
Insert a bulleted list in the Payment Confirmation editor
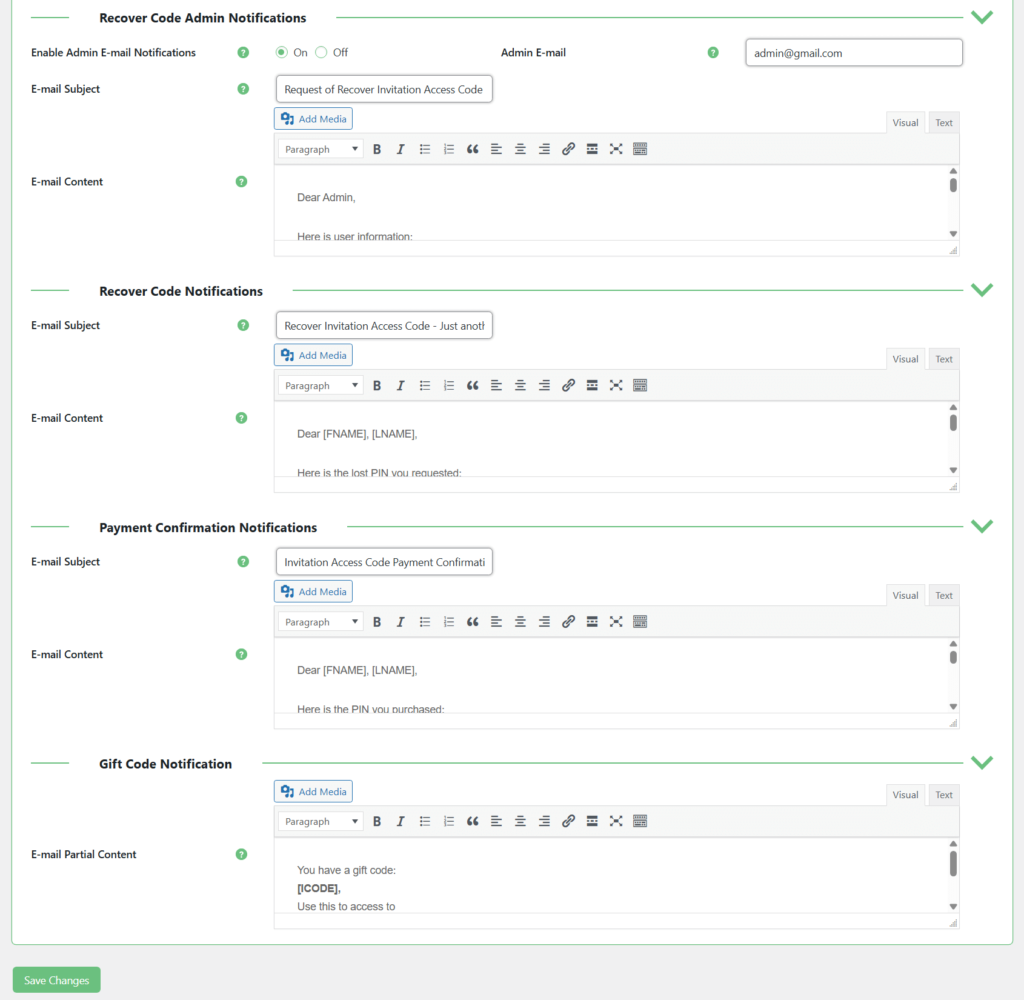click(424, 621)
